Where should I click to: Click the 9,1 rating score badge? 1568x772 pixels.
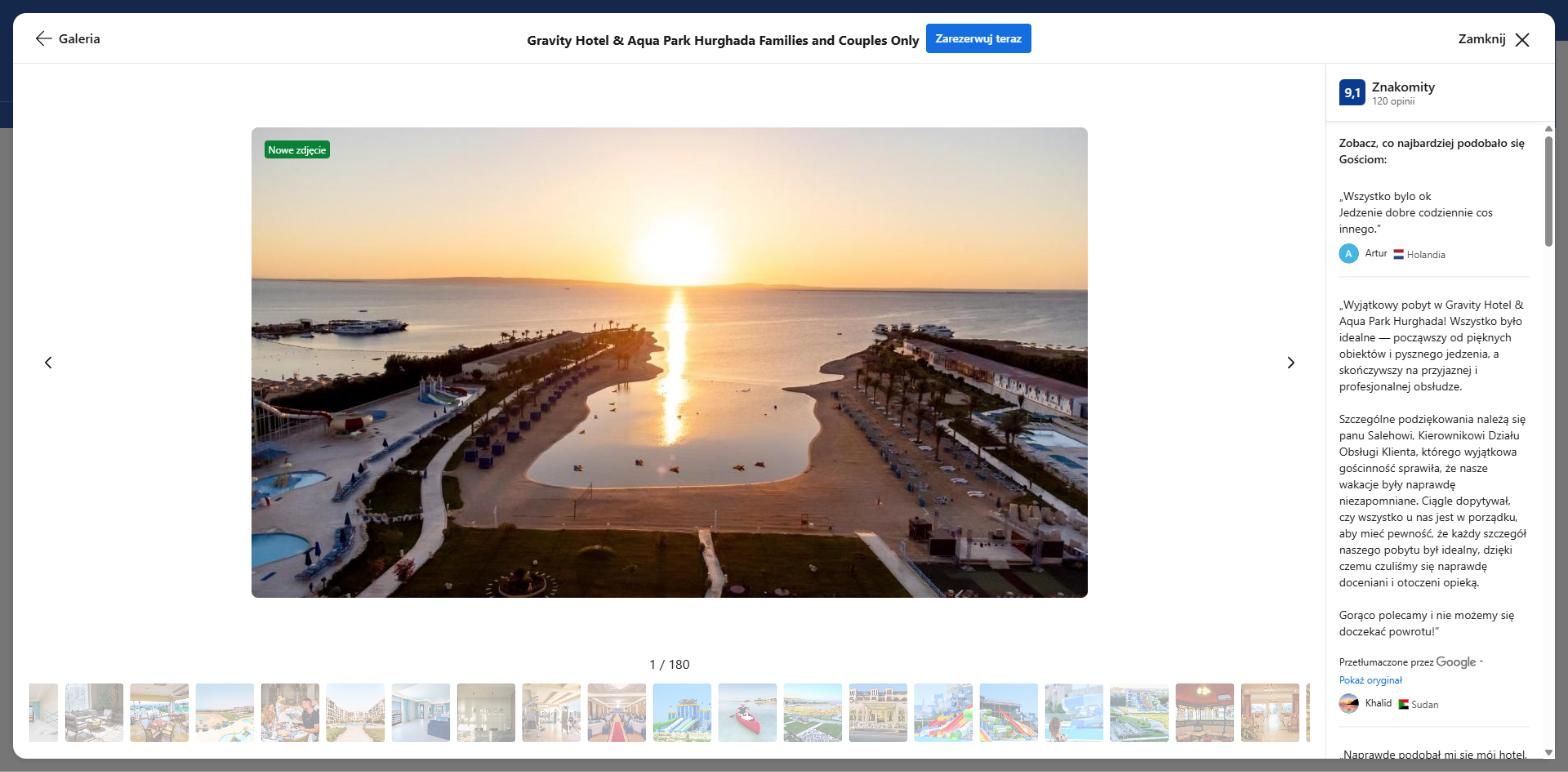click(x=1352, y=93)
